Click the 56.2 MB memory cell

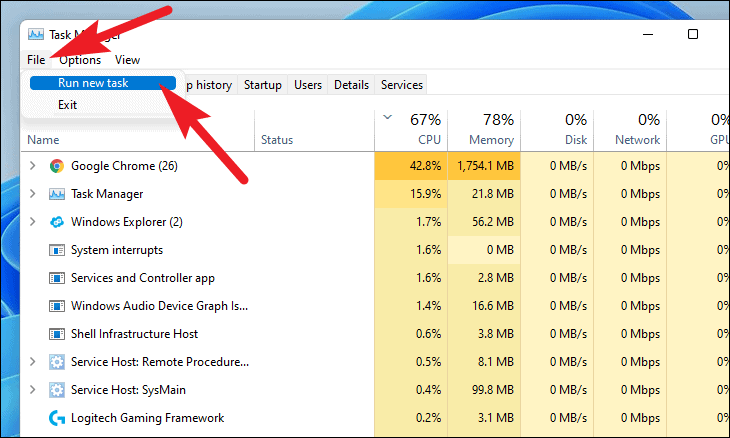coord(484,222)
